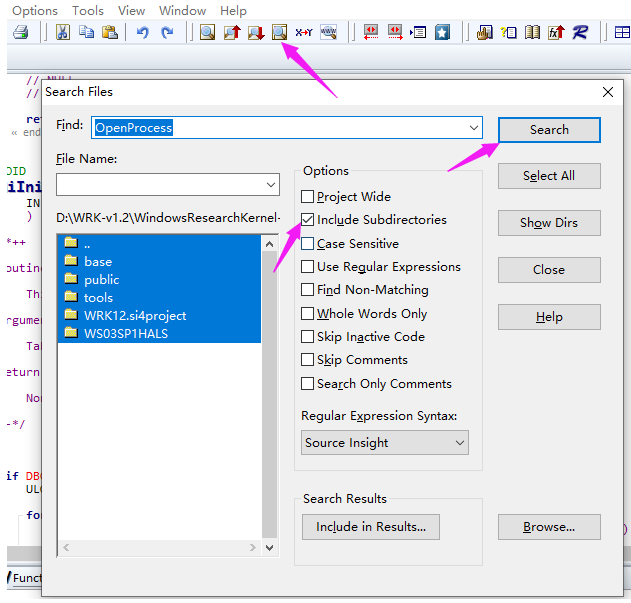Click the bookmark star icon

442,32
